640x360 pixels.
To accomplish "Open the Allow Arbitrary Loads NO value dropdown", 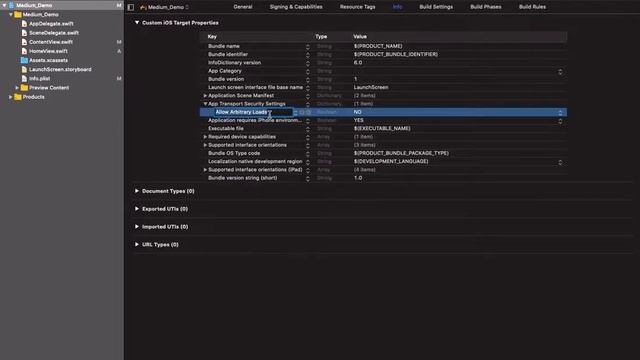I will tap(560, 112).
